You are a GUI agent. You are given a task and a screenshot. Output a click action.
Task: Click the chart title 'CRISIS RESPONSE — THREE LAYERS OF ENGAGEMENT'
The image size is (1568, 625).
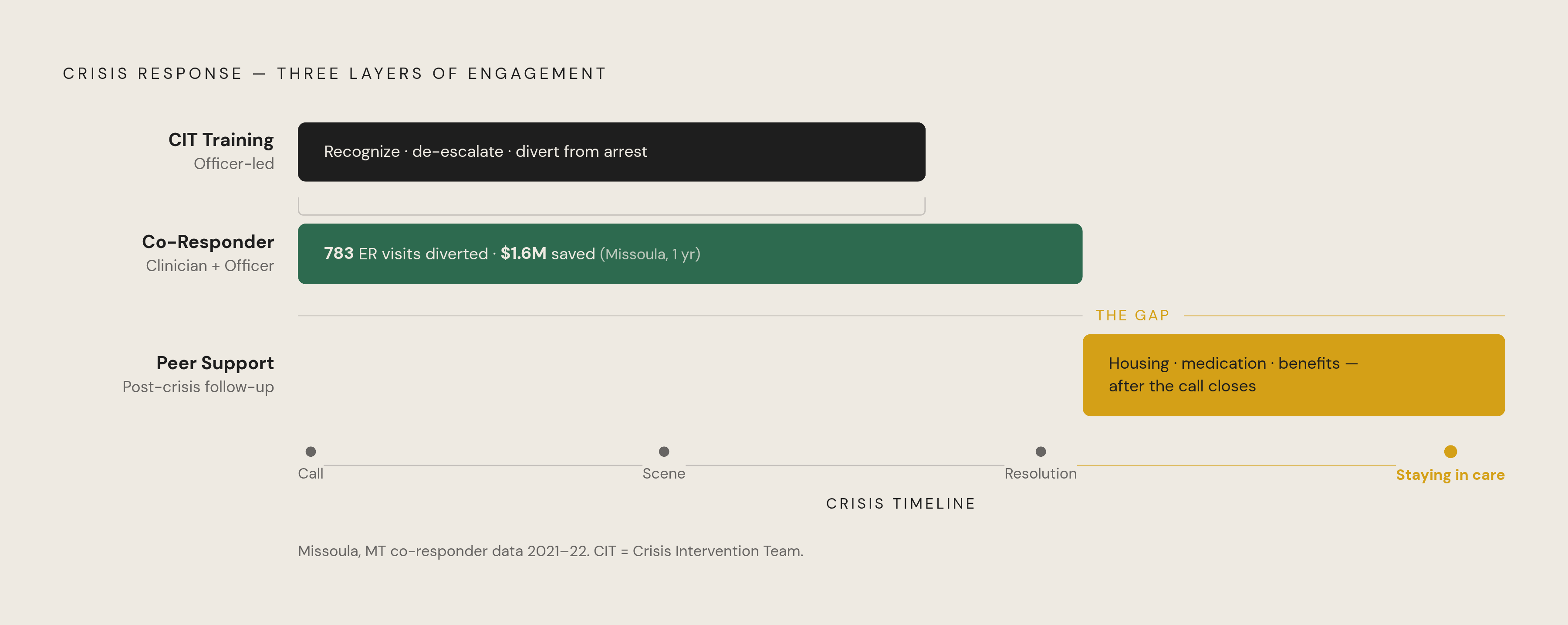[x=335, y=74]
